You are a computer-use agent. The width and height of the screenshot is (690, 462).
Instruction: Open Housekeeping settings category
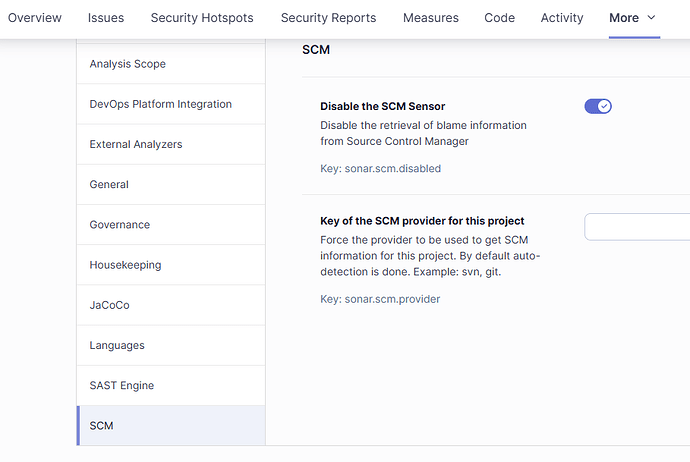coord(171,265)
